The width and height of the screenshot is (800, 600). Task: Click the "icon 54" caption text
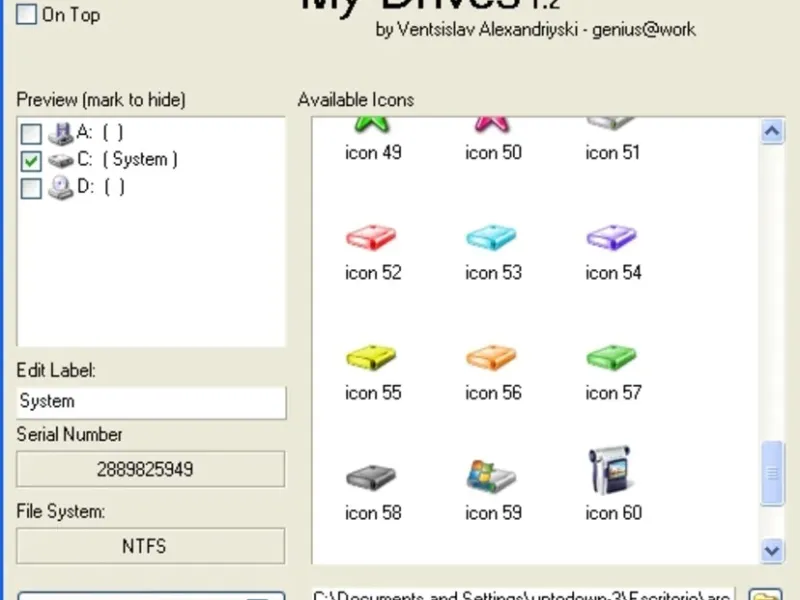tap(613, 272)
